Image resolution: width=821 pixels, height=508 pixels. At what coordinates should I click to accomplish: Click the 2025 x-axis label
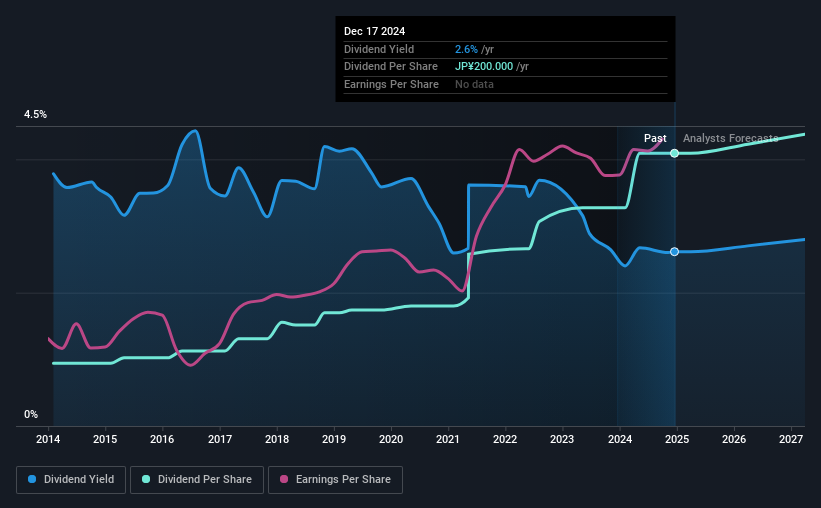[x=676, y=439]
